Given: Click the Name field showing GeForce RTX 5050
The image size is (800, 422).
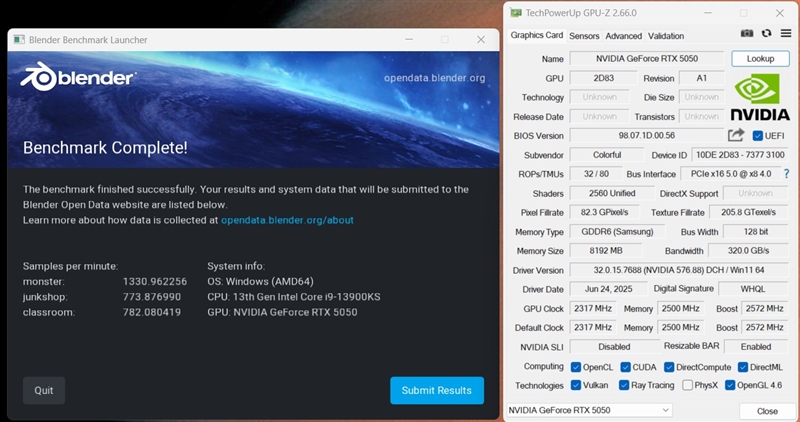Looking at the screenshot, I should pos(646,59).
